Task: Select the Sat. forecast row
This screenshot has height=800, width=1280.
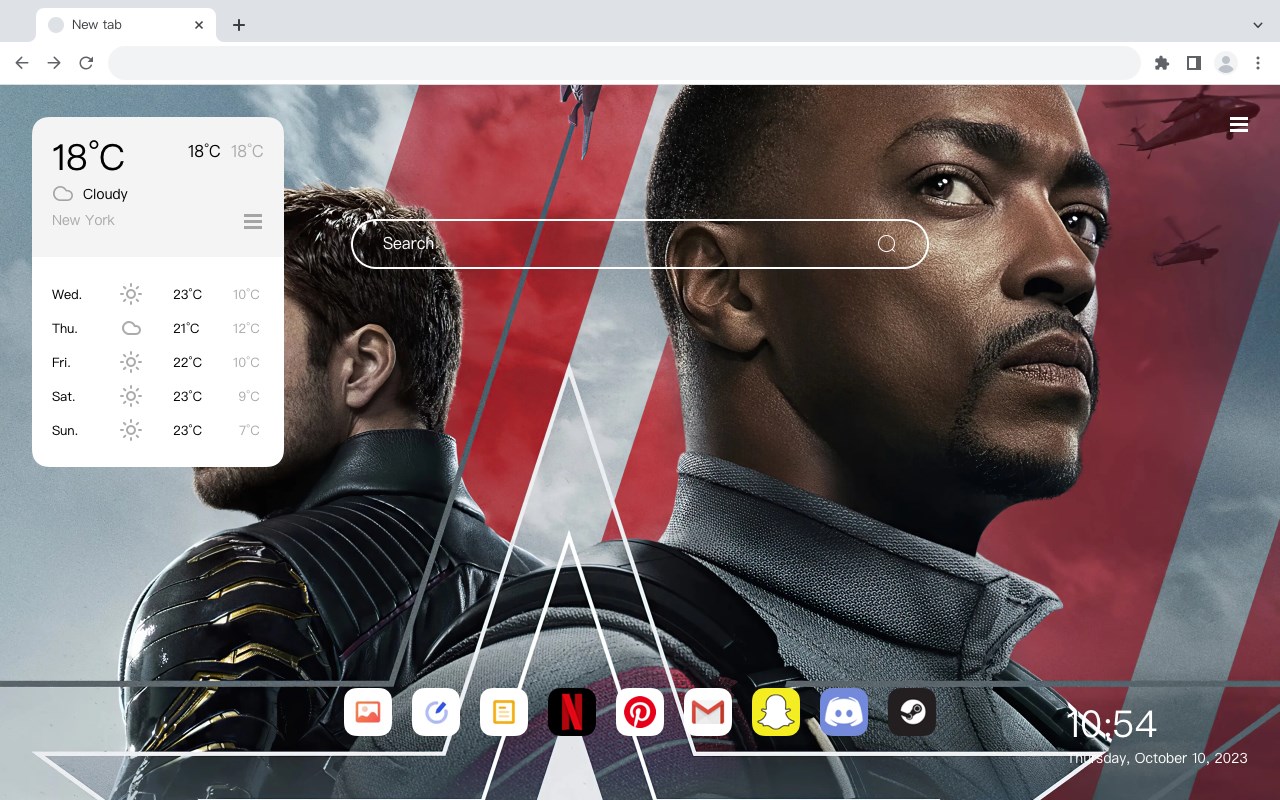Action: tap(158, 396)
